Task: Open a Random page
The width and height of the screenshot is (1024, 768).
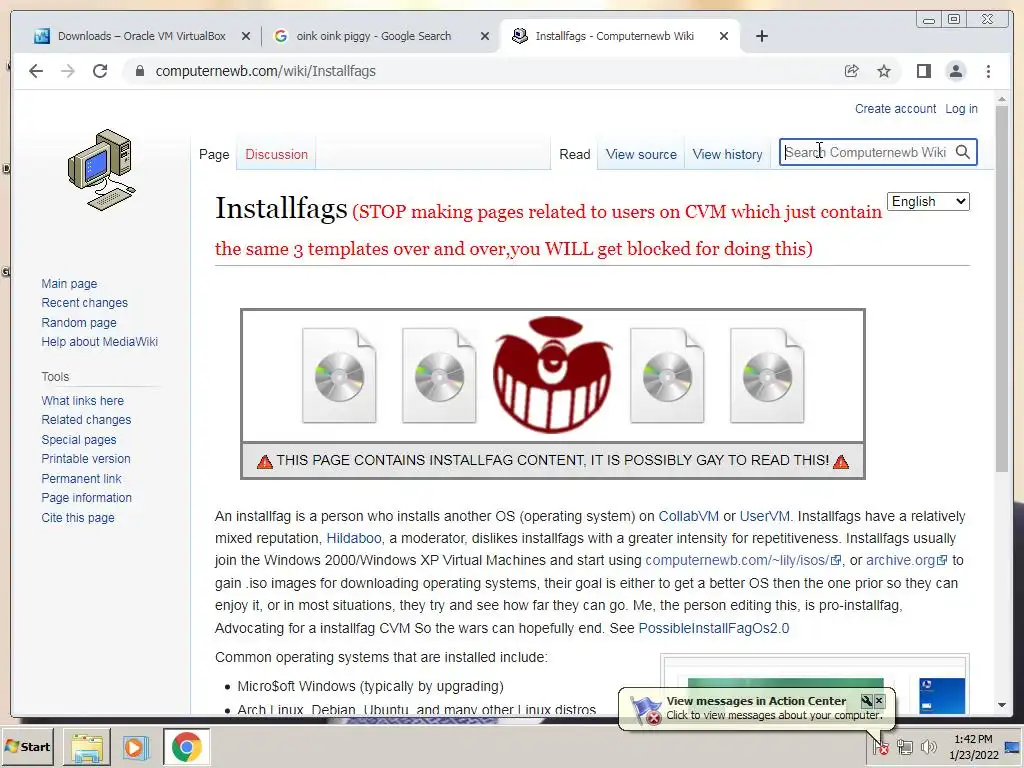Action: 79,323
